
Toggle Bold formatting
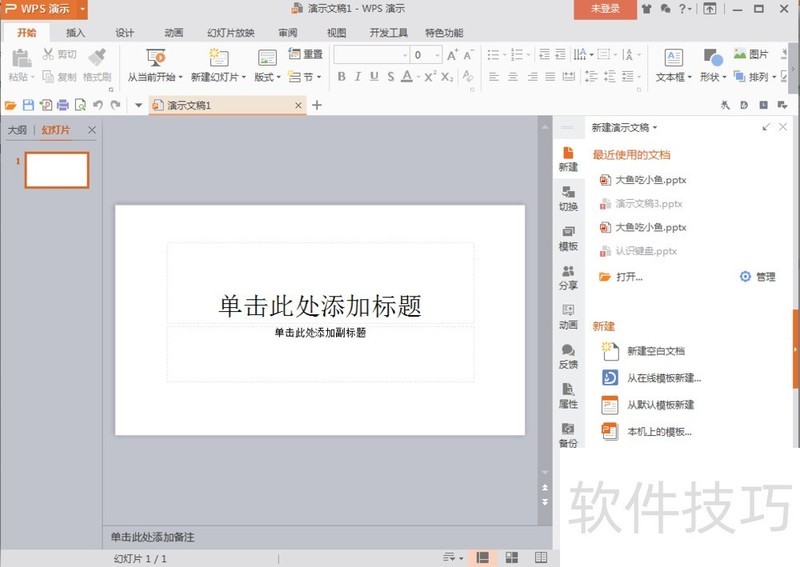pos(341,77)
